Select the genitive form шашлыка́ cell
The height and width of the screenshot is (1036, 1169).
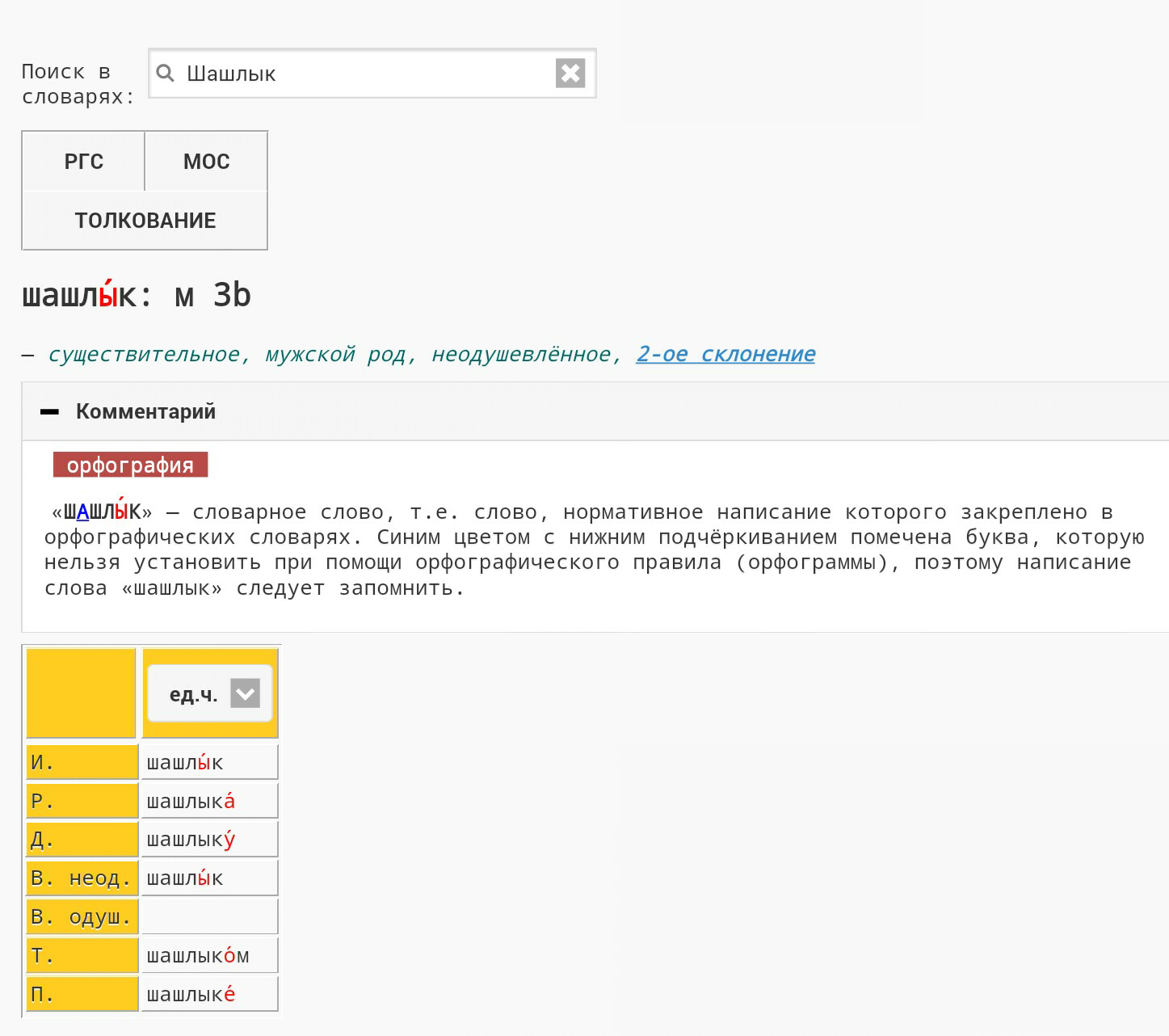click(x=209, y=801)
